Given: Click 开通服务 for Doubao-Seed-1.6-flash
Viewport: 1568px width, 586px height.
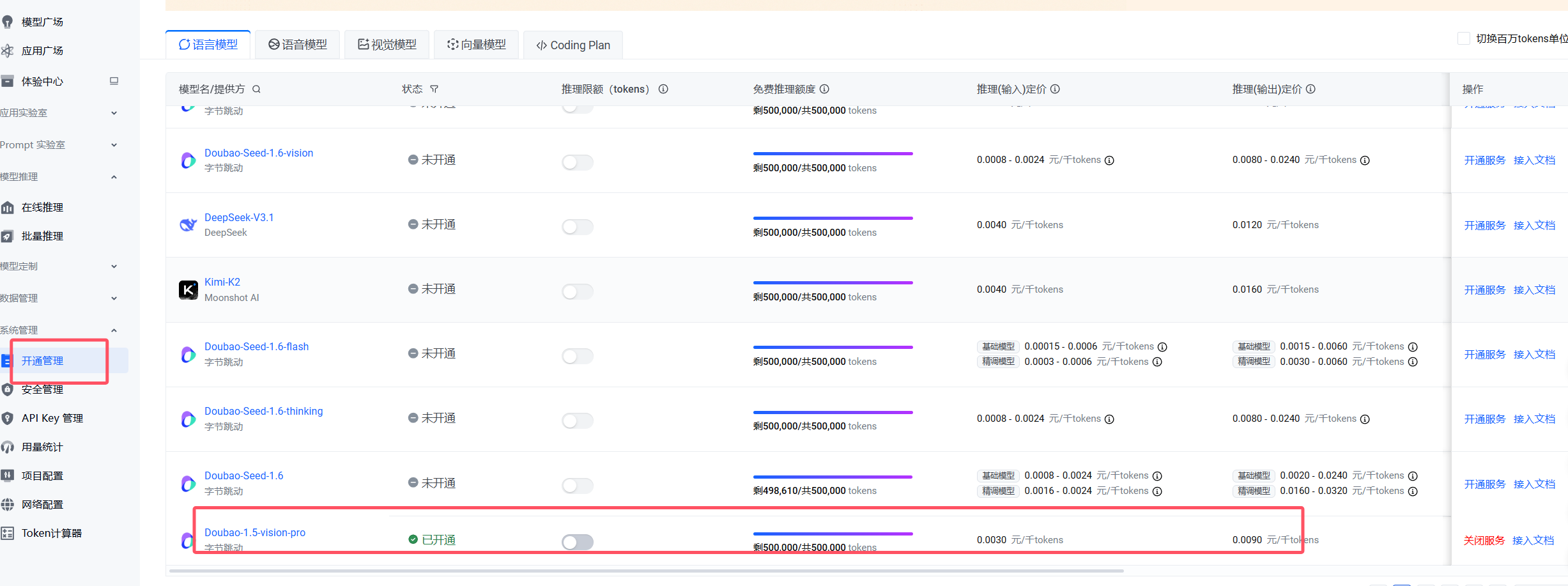Looking at the screenshot, I should [1485, 355].
